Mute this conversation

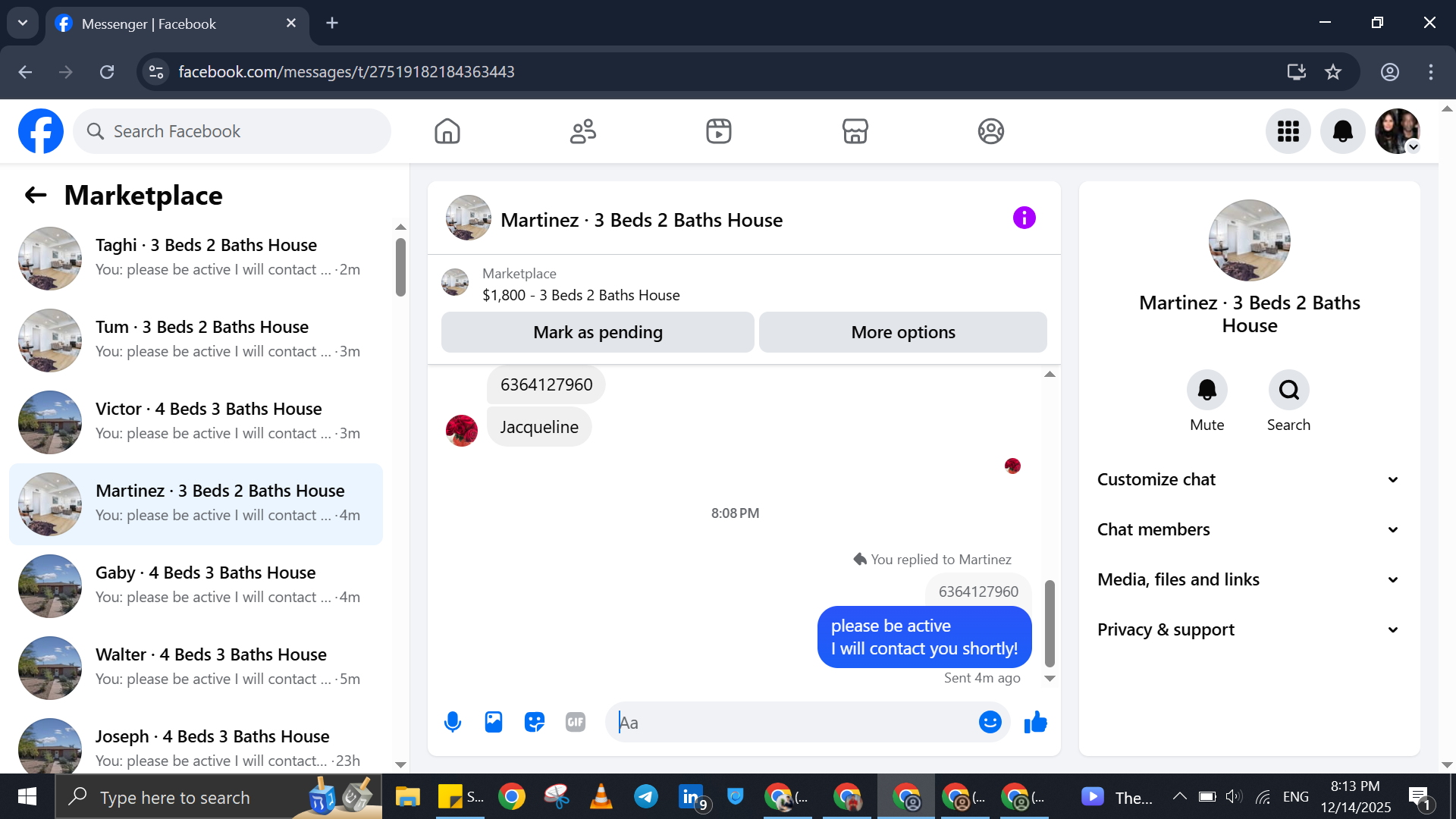(1207, 391)
